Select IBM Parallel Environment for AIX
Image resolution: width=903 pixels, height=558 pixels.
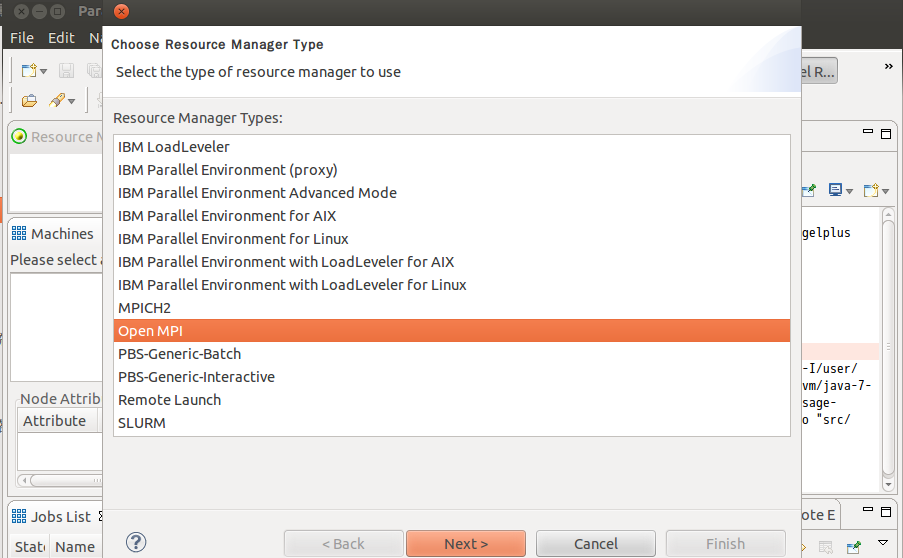(x=452, y=216)
